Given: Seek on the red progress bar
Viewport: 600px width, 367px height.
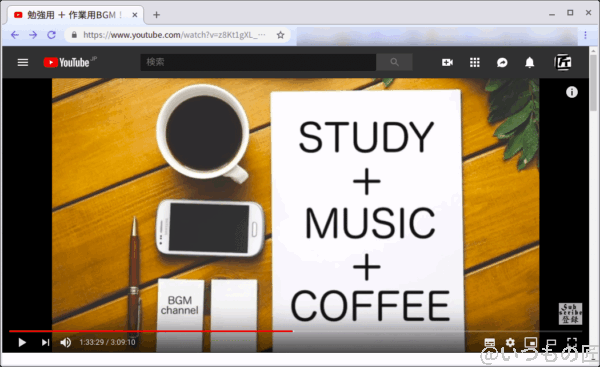Looking at the screenshot, I should pyautogui.click(x=295, y=331).
